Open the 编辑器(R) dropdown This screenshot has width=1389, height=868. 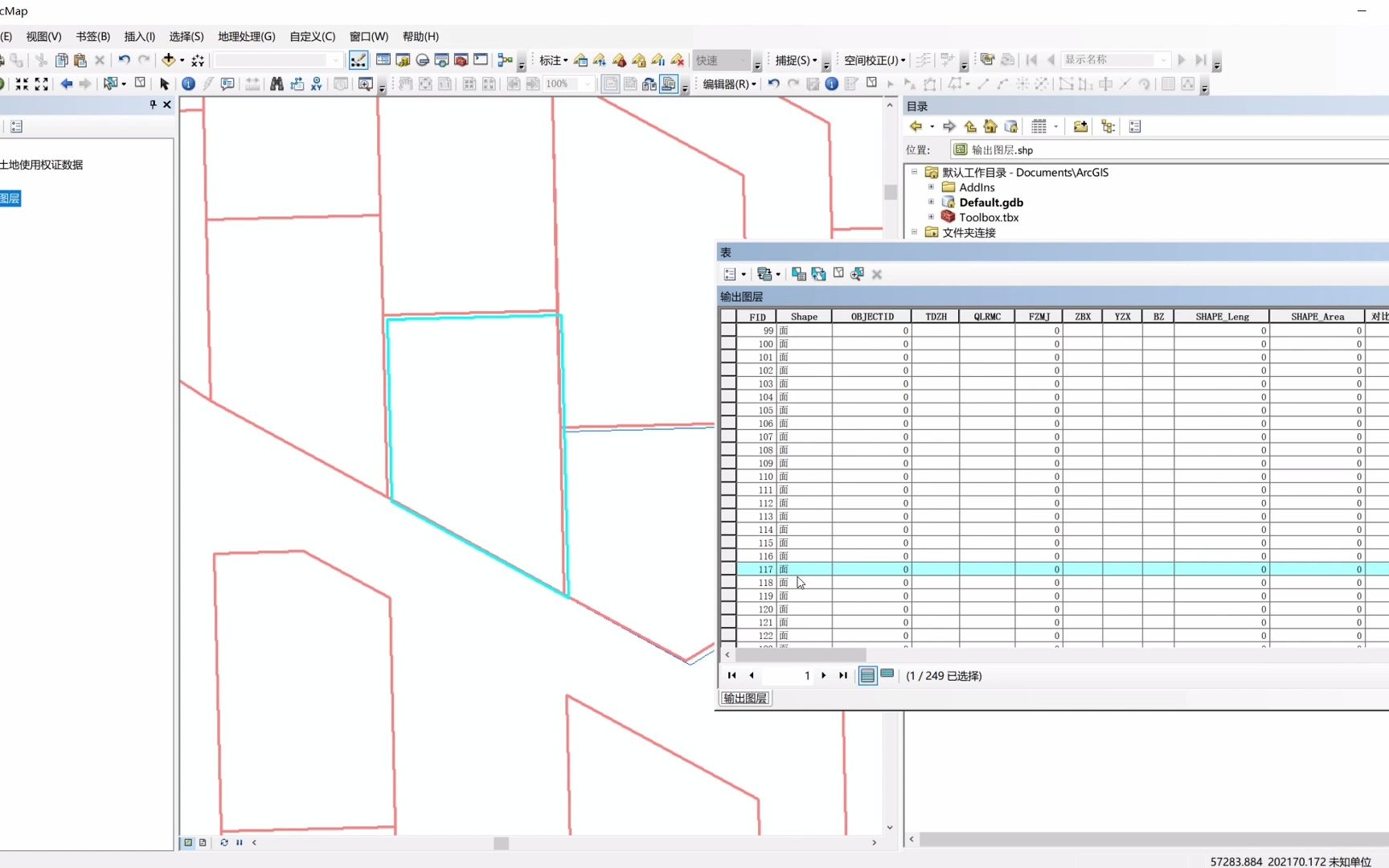tap(729, 84)
